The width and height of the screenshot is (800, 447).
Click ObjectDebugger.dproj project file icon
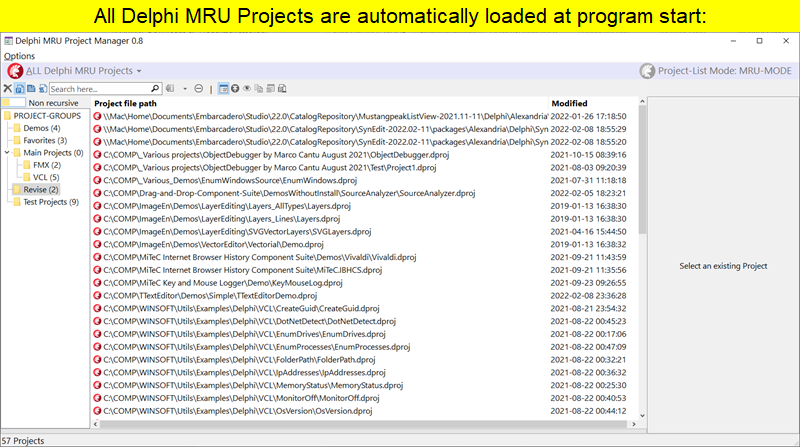pyautogui.click(x=98, y=155)
